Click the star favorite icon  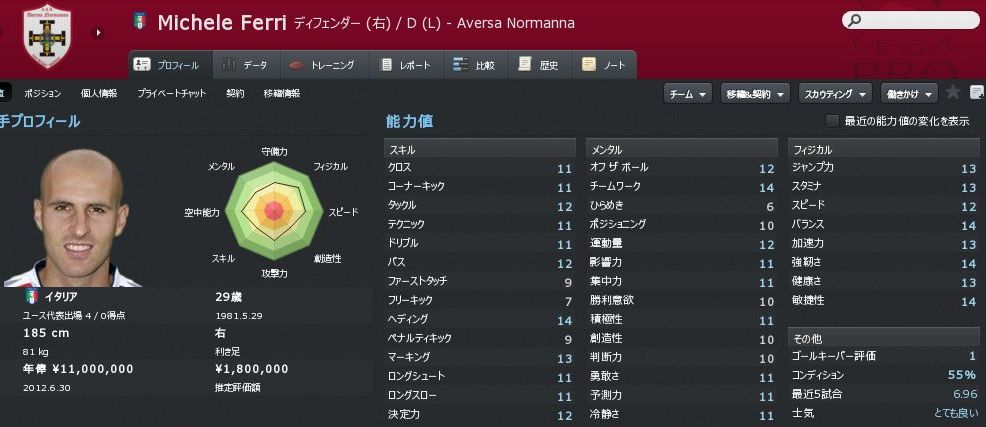(953, 92)
